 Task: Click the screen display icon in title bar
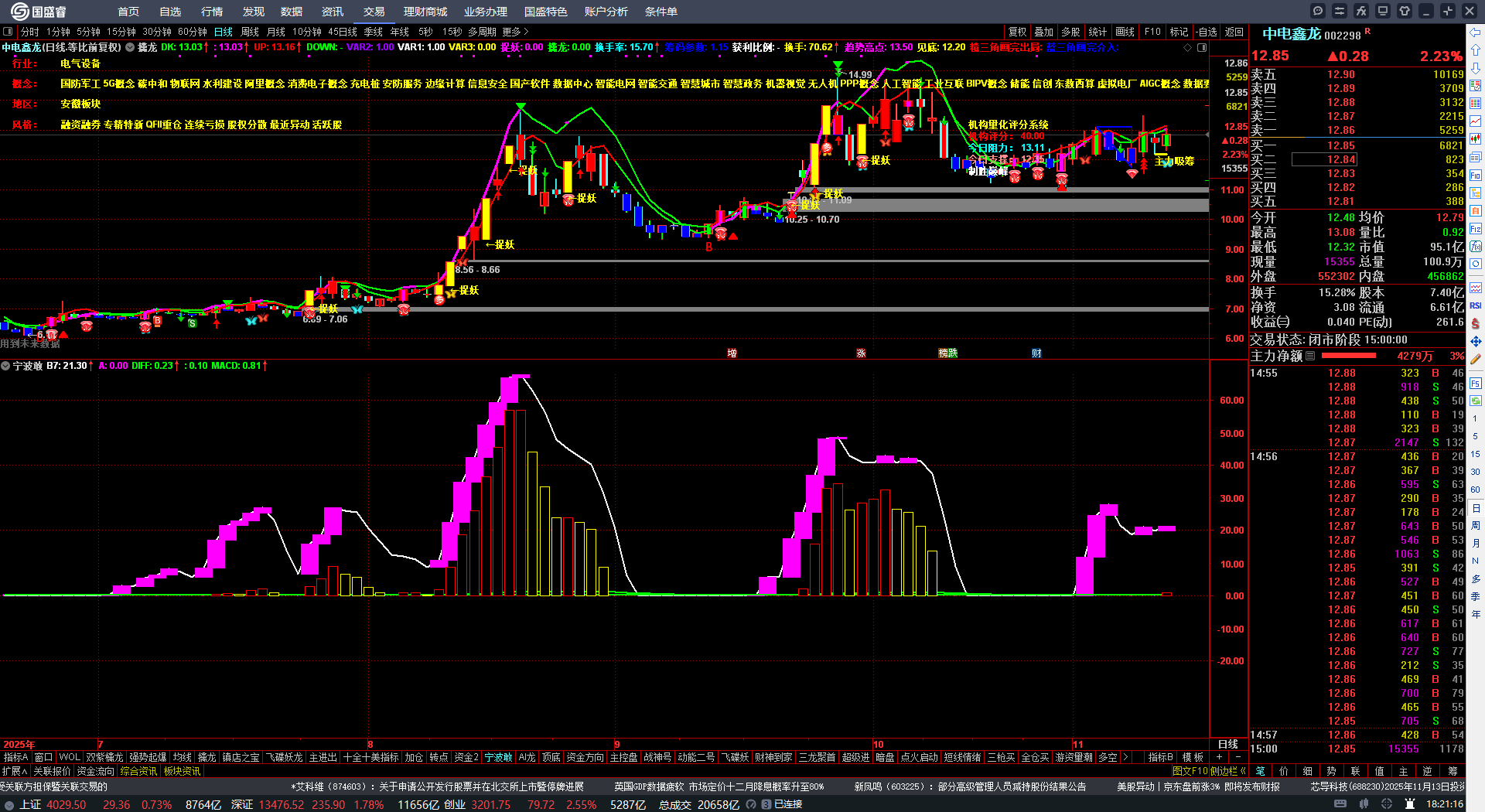1383,11
